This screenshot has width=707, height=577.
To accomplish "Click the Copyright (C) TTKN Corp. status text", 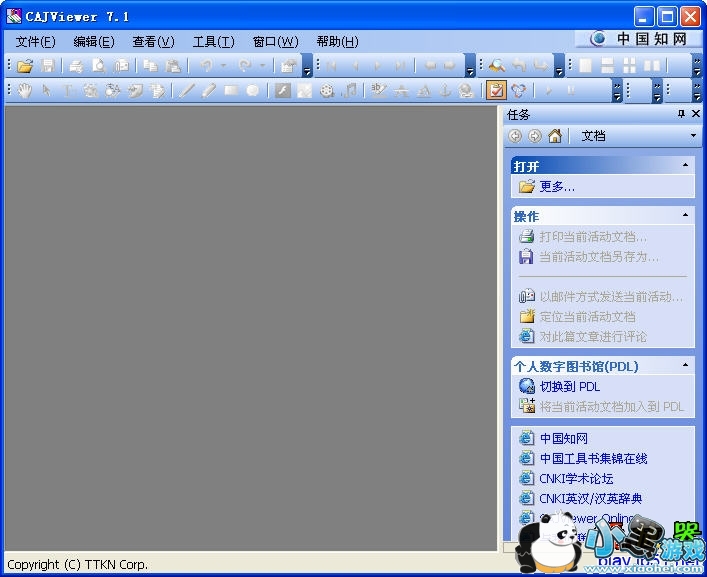I will click(x=78, y=564).
